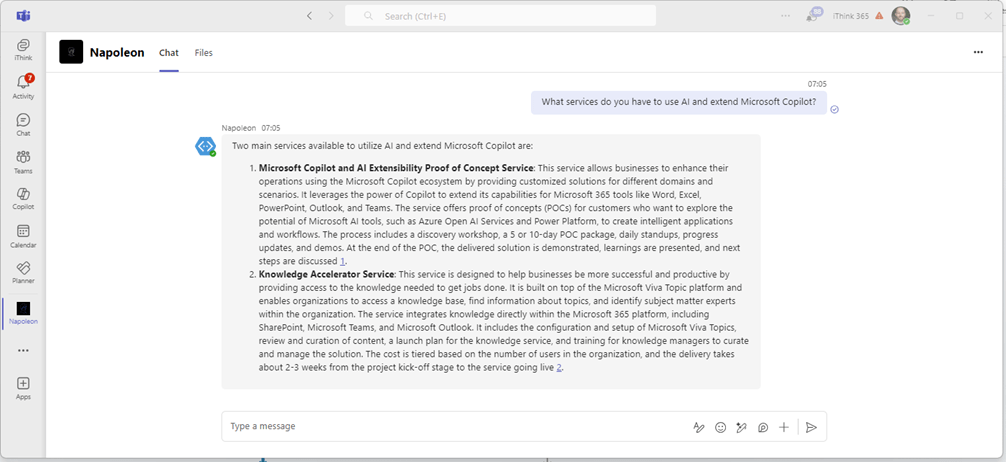Open Copilot from the left rail
Screen dimensions: 1006x462
tap(22, 197)
